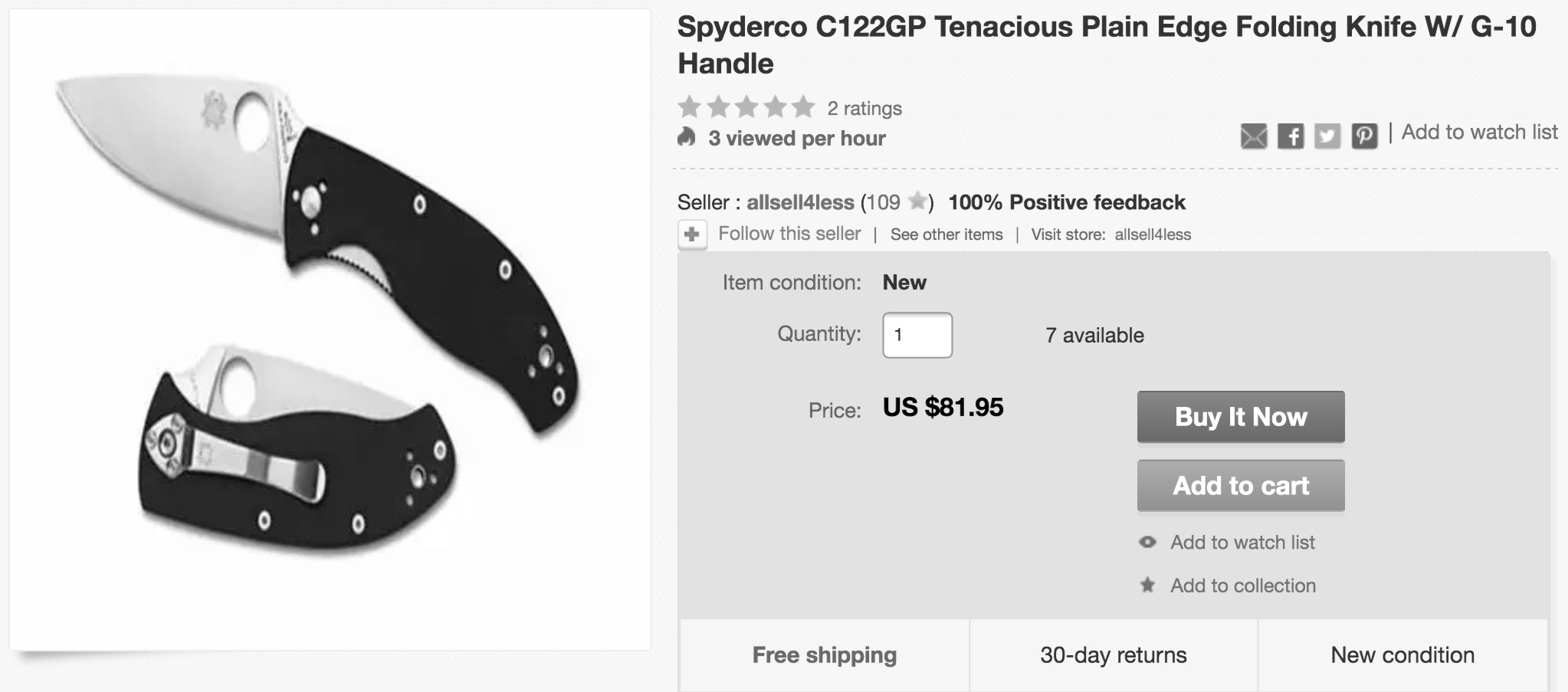
Task: Open the allsell4less seller profile link
Action: click(800, 202)
